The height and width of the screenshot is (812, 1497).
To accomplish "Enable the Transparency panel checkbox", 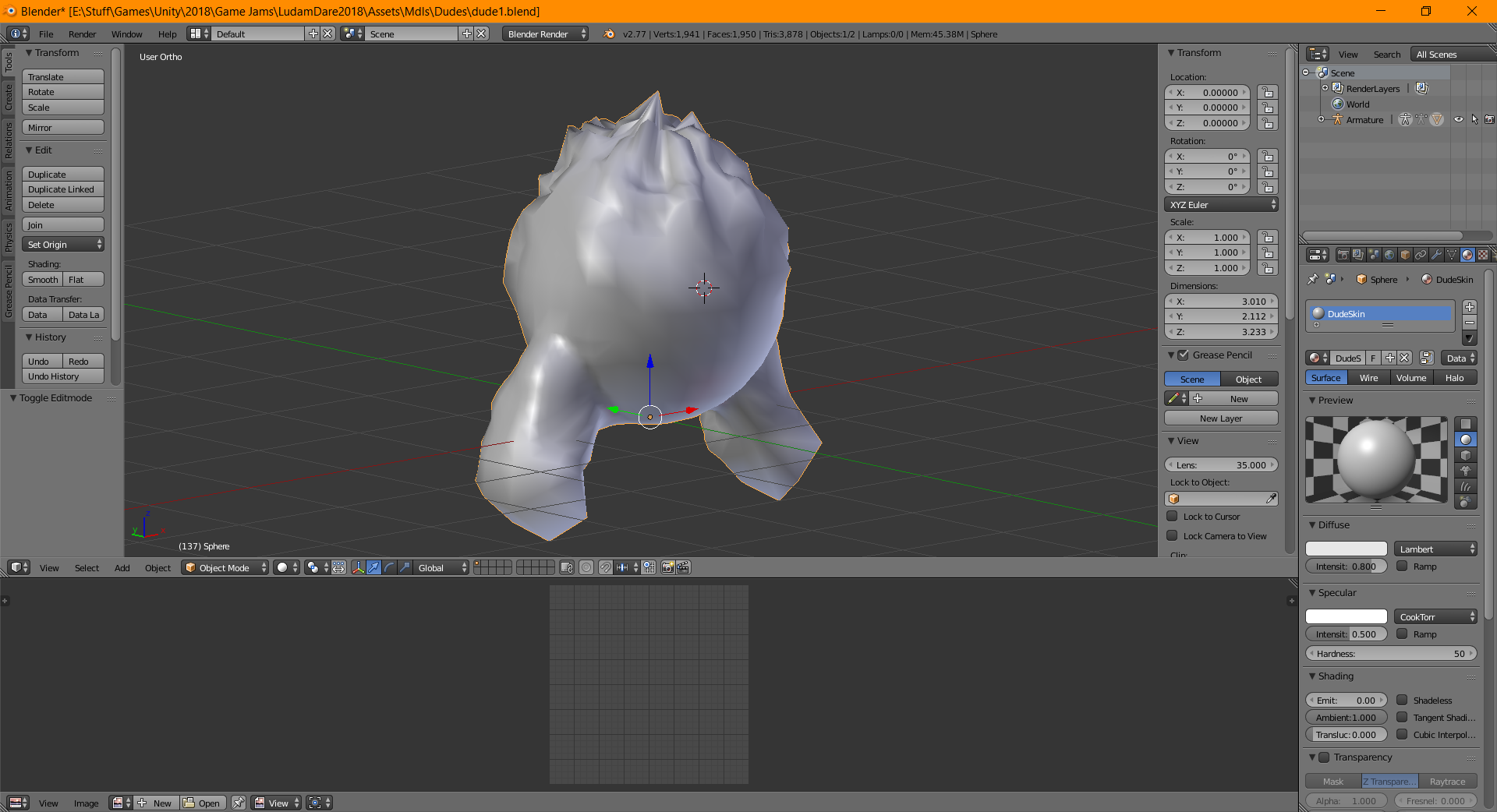I will click(1324, 757).
